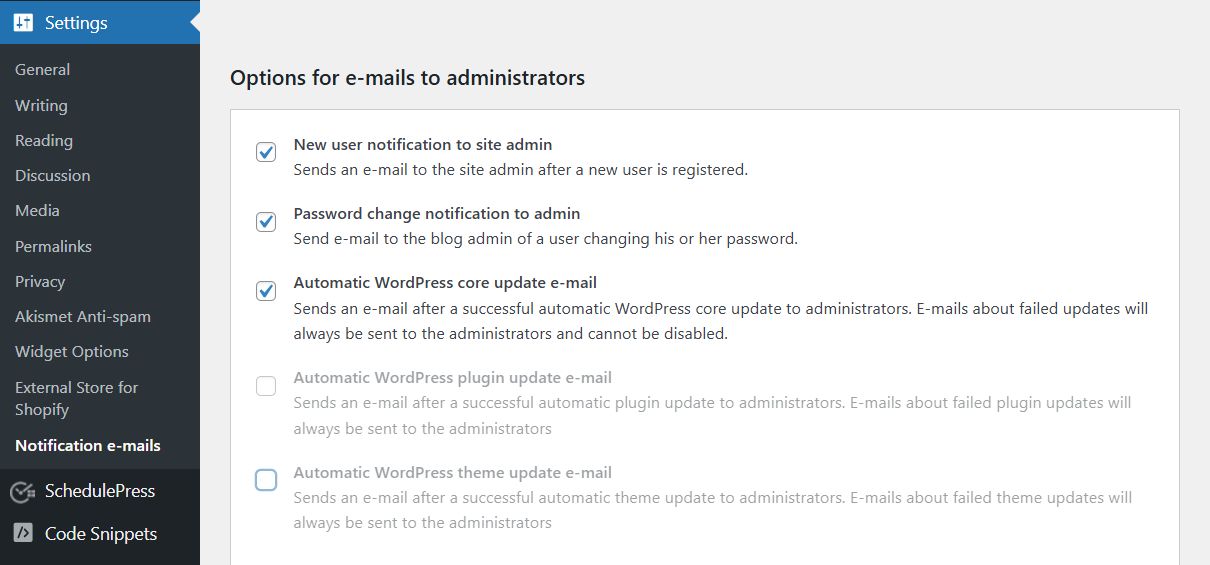Open the General settings page
Viewport: 1210px width, 565px height.
click(42, 70)
